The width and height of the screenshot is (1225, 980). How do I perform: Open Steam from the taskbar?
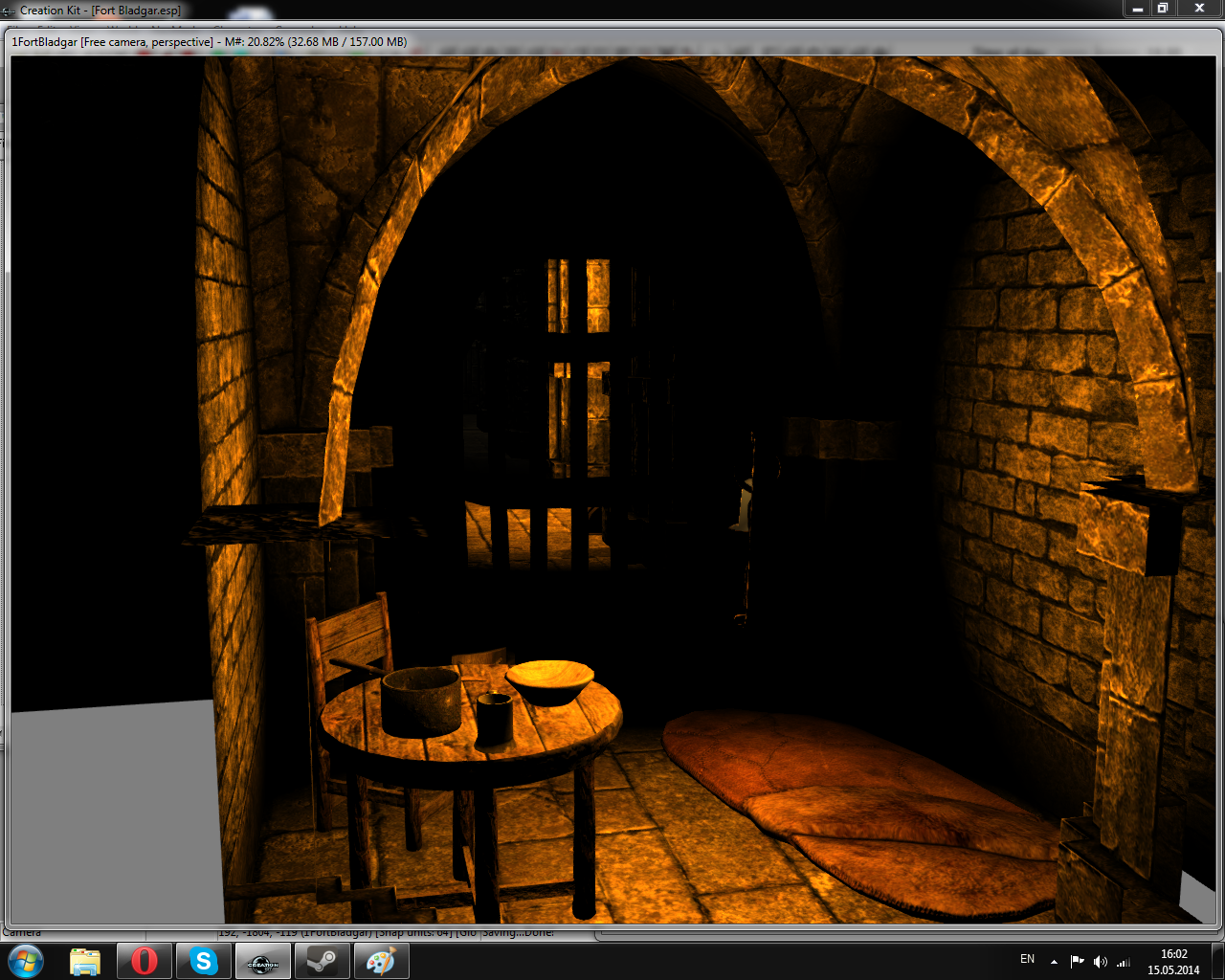[x=323, y=961]
